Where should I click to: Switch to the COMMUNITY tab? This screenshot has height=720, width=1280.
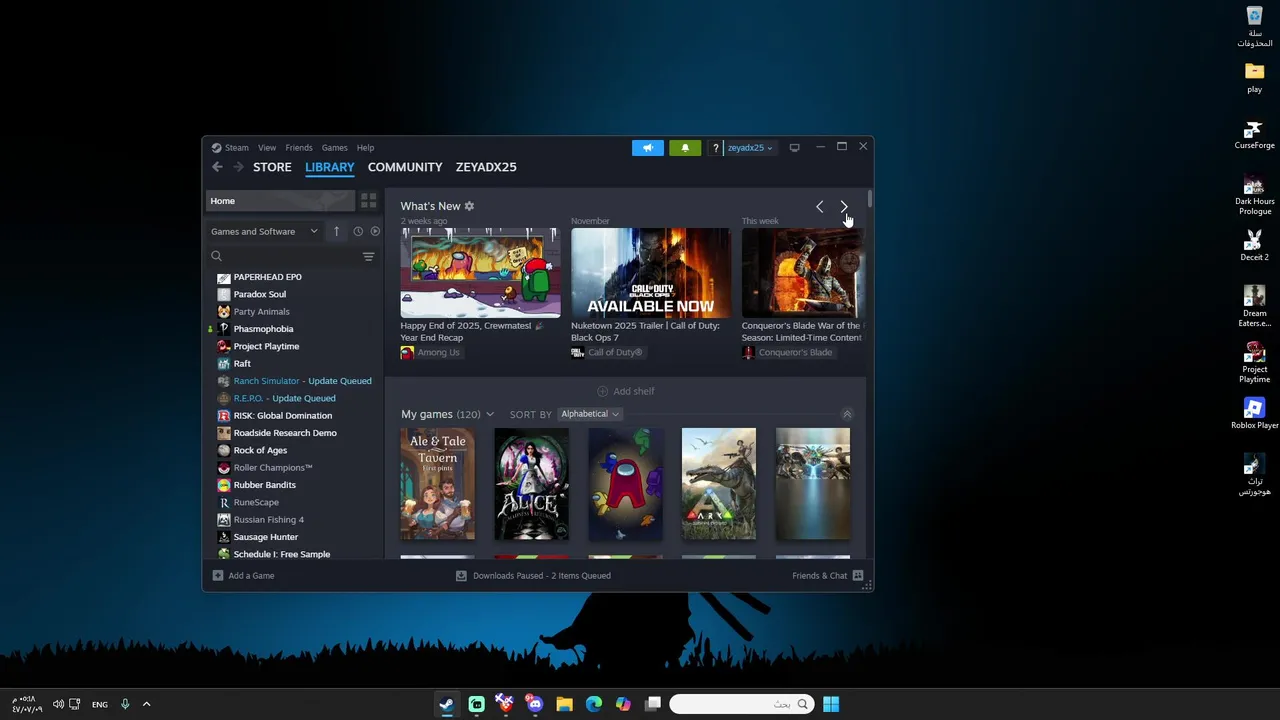(x=405, y=167)
